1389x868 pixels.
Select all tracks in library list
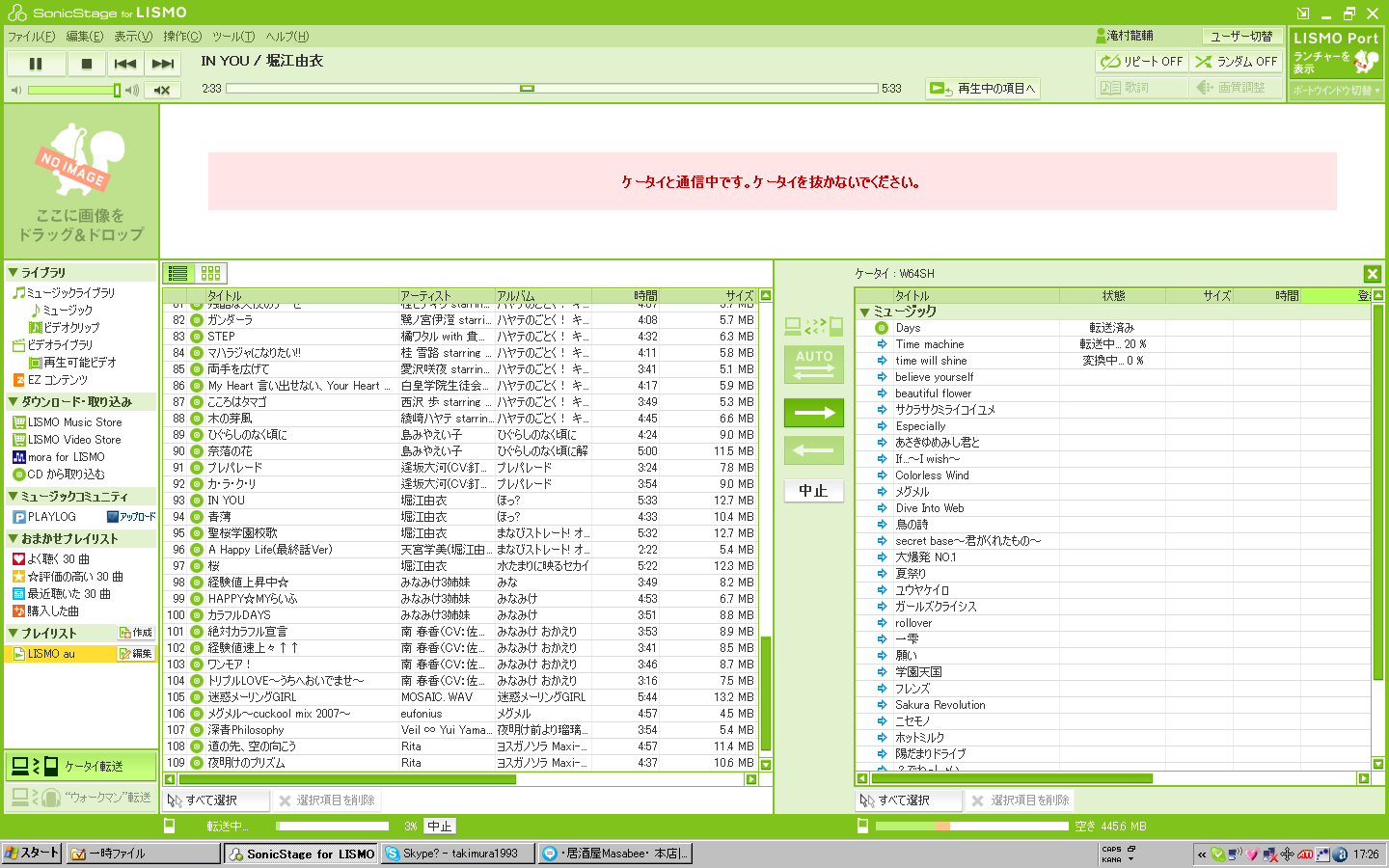point(215,800)
